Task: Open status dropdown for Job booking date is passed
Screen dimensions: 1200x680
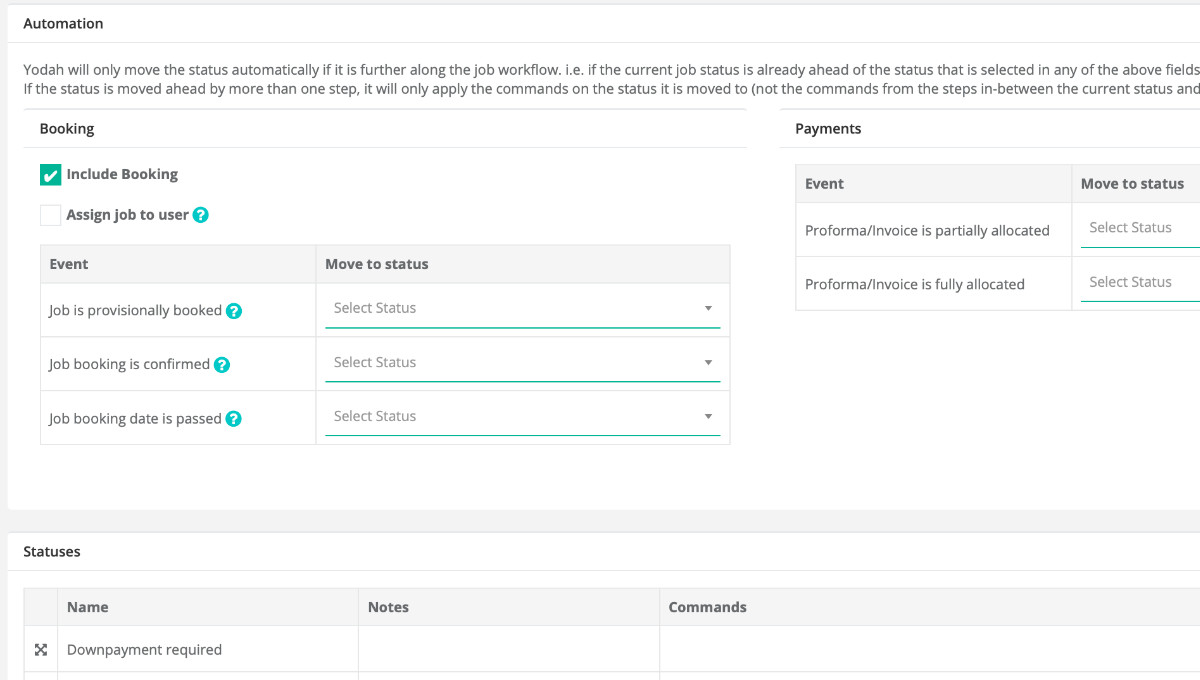Action: point(522,417)
